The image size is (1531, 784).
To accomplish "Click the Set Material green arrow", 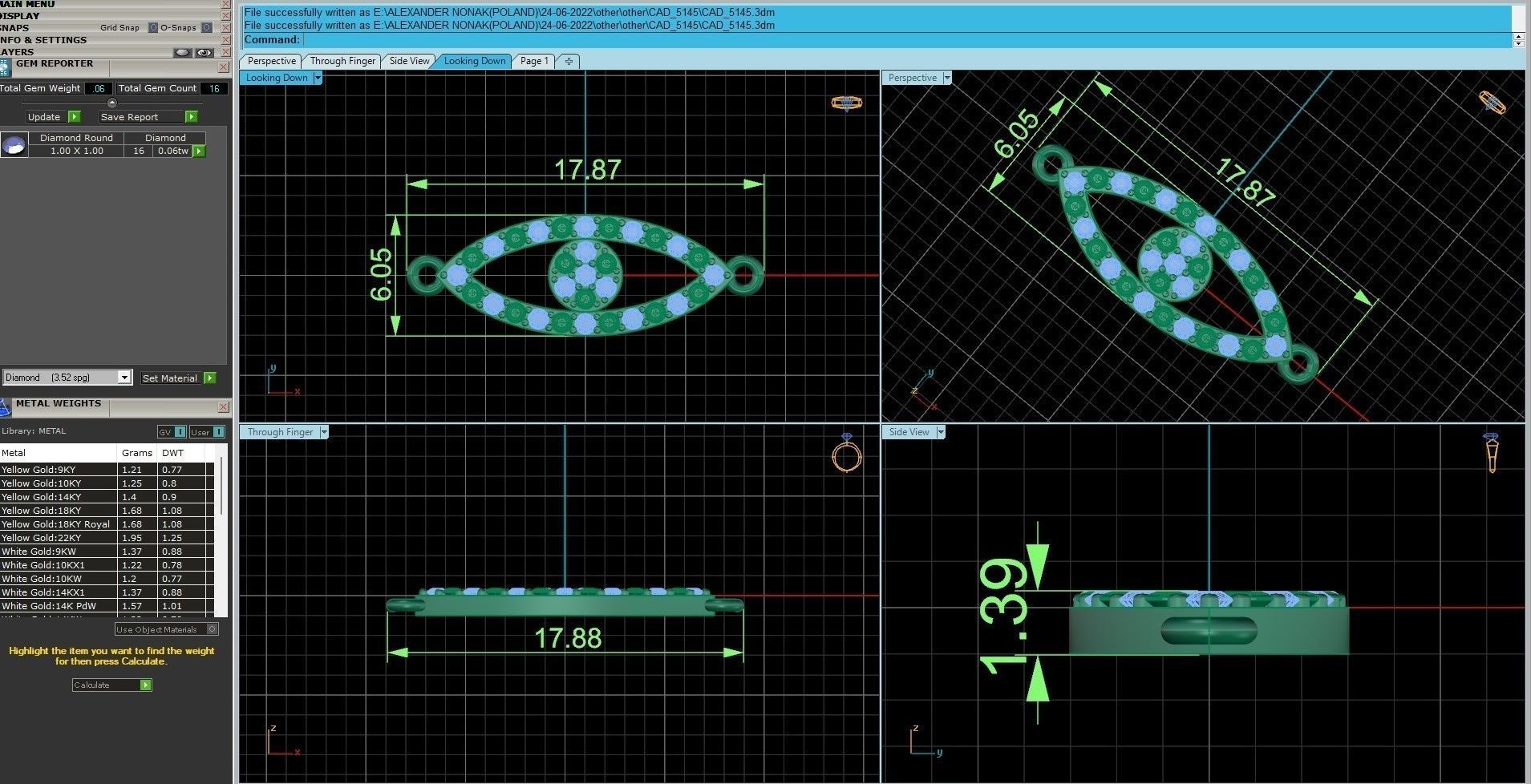I will point(210,378).
